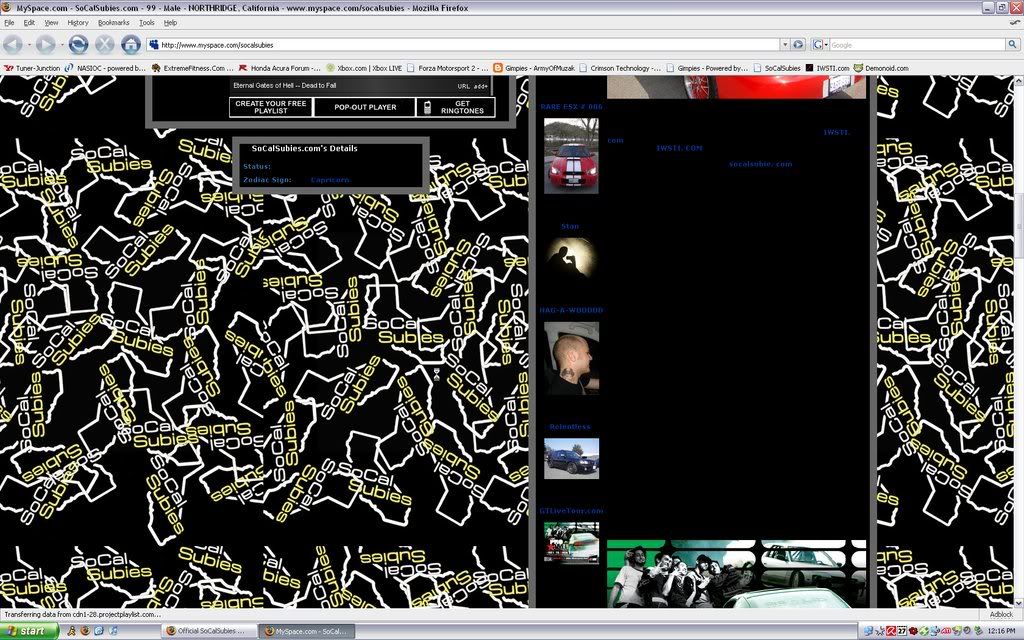
Task: Open the RARE FSX # 086 friend thumbnail
Action: pyautogui.click(x=571, y=155)
